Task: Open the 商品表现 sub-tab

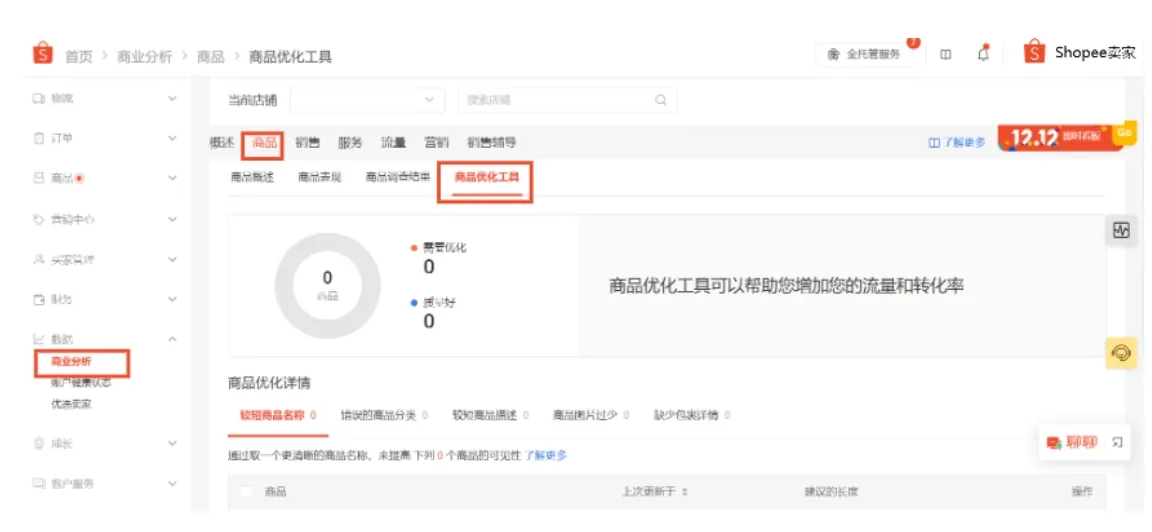Action: point(320,177)
